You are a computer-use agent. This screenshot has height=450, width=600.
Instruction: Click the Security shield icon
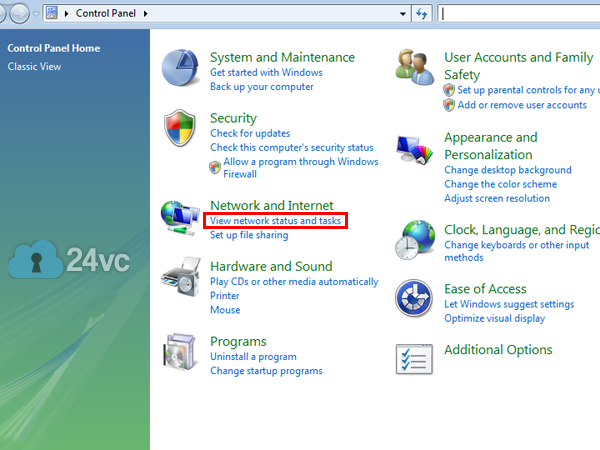tap(179, 128)
